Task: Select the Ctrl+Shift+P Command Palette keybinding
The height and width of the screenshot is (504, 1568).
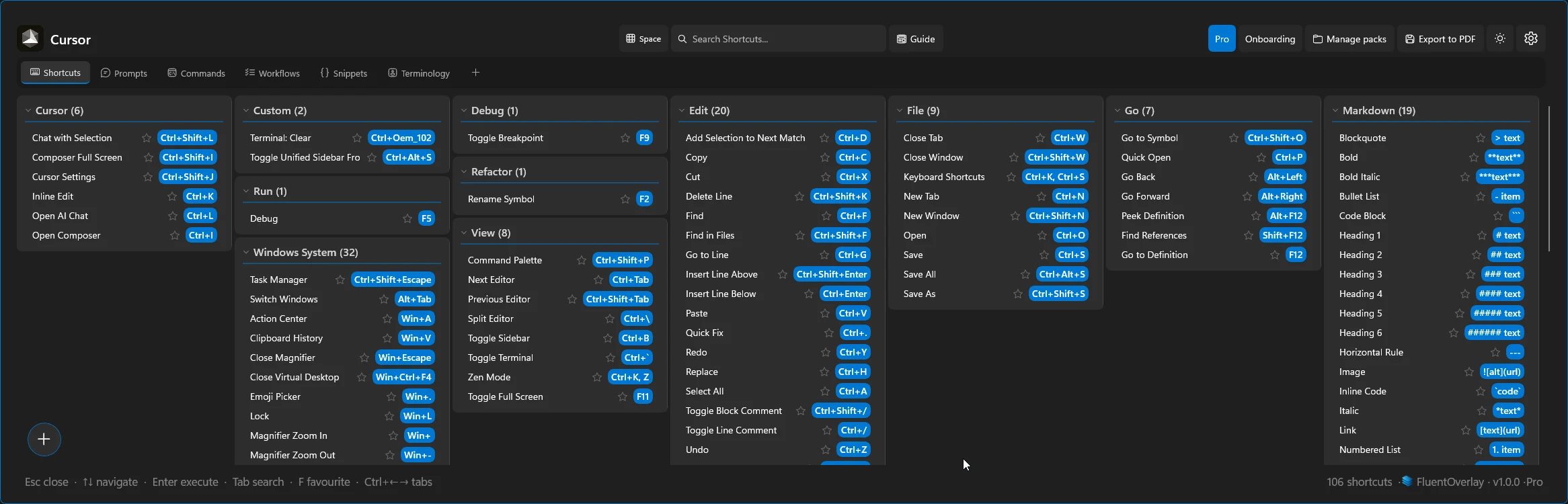Action: (622, 260)
